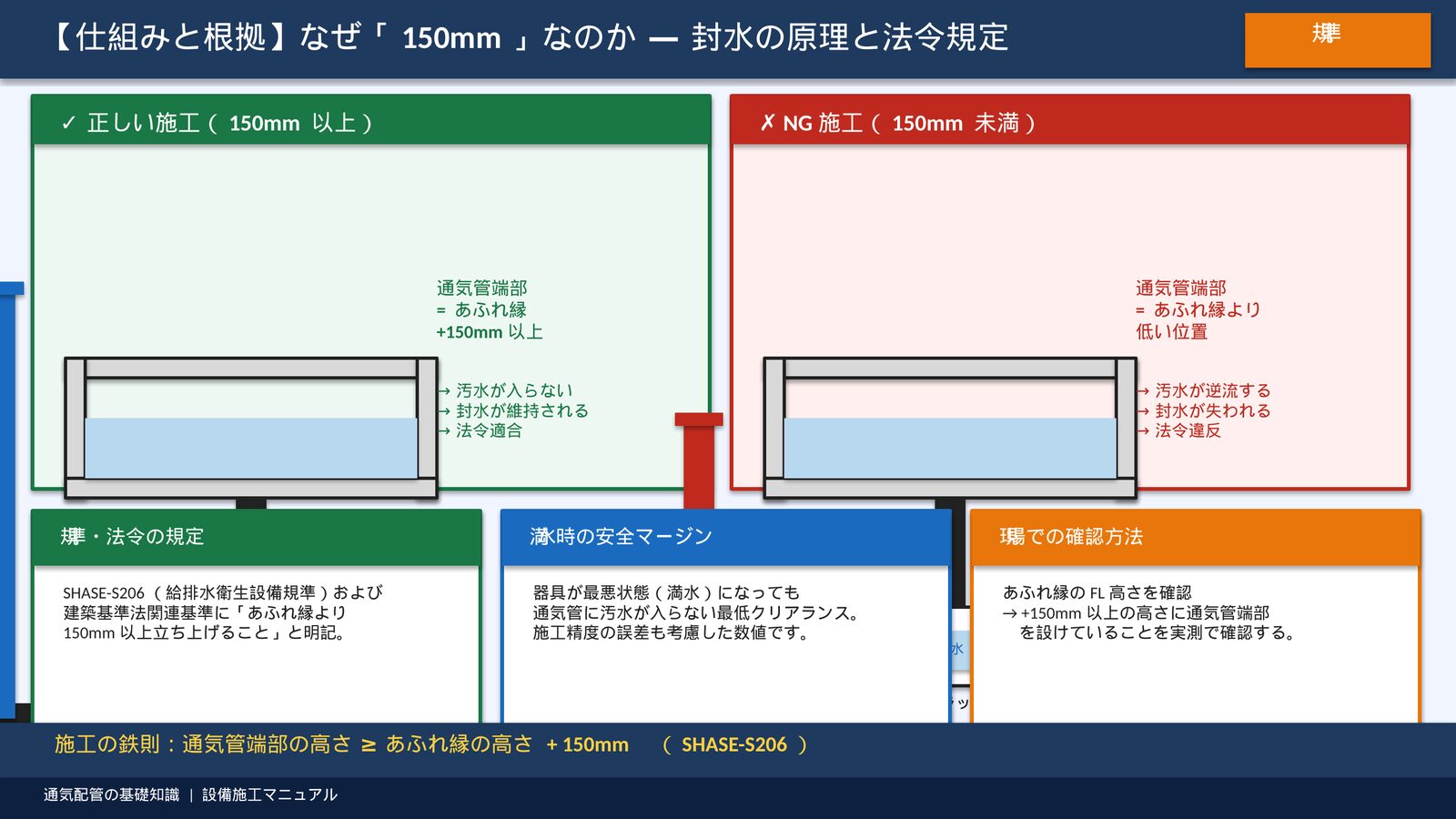The width and height of the screenshot is (1456, 819).
Task: Click the SHASE-S206 reference in the yellow rule line
Action: tap(733, 745)
